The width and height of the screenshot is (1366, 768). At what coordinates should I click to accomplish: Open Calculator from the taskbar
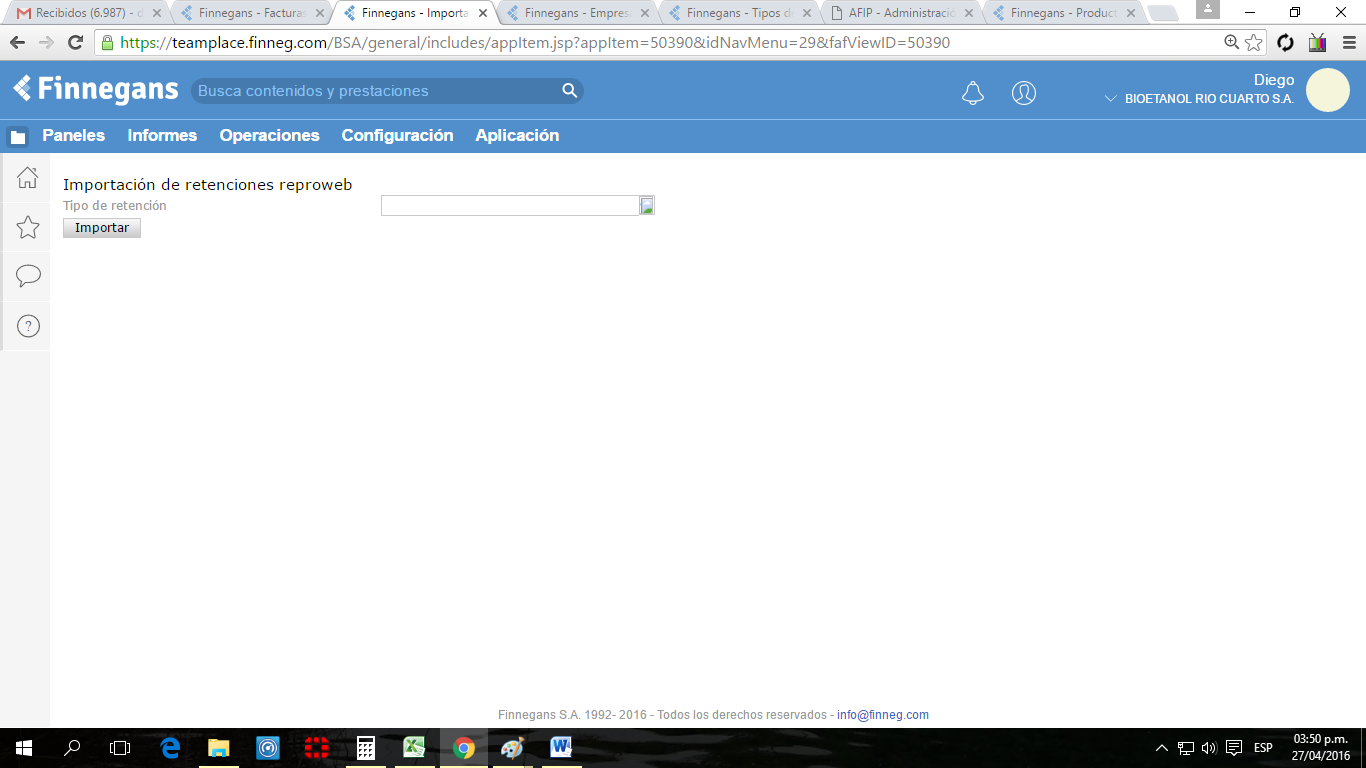366,748
